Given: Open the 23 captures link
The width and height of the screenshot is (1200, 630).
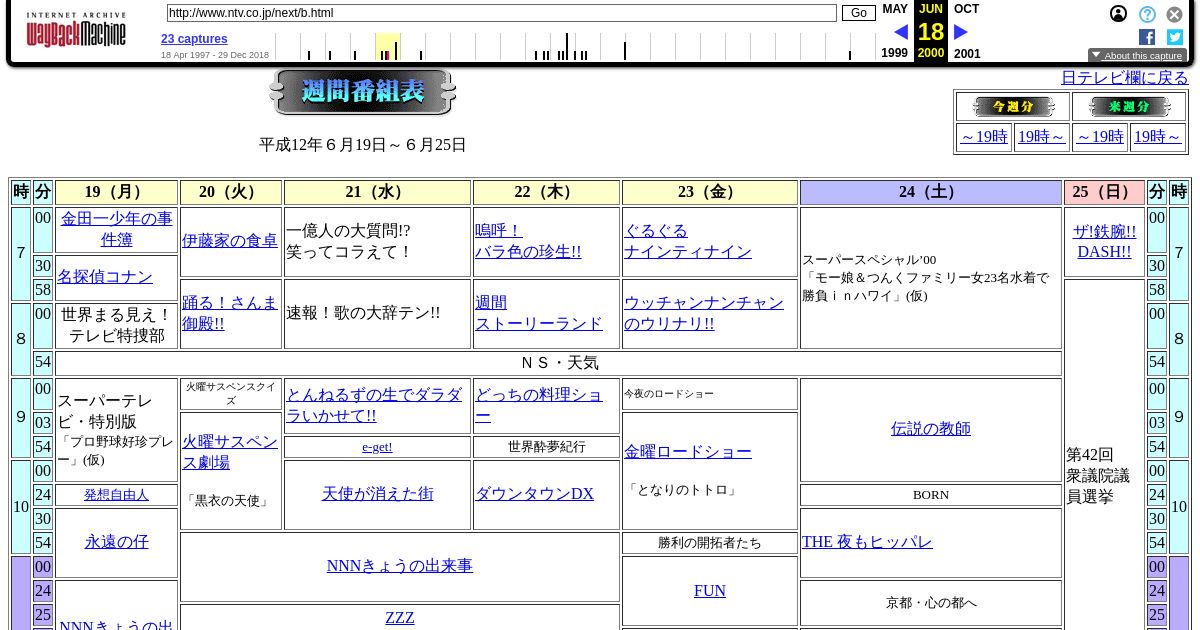Looking at the screenshot, I should tap(194, 39).
